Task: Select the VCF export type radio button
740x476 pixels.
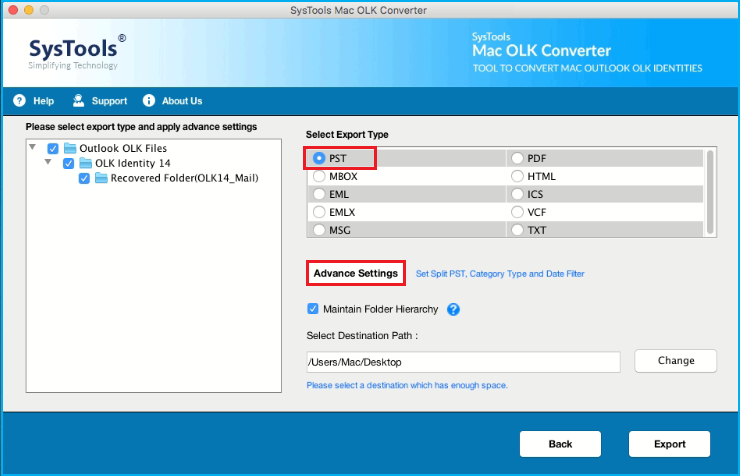Action: [517, 212]
